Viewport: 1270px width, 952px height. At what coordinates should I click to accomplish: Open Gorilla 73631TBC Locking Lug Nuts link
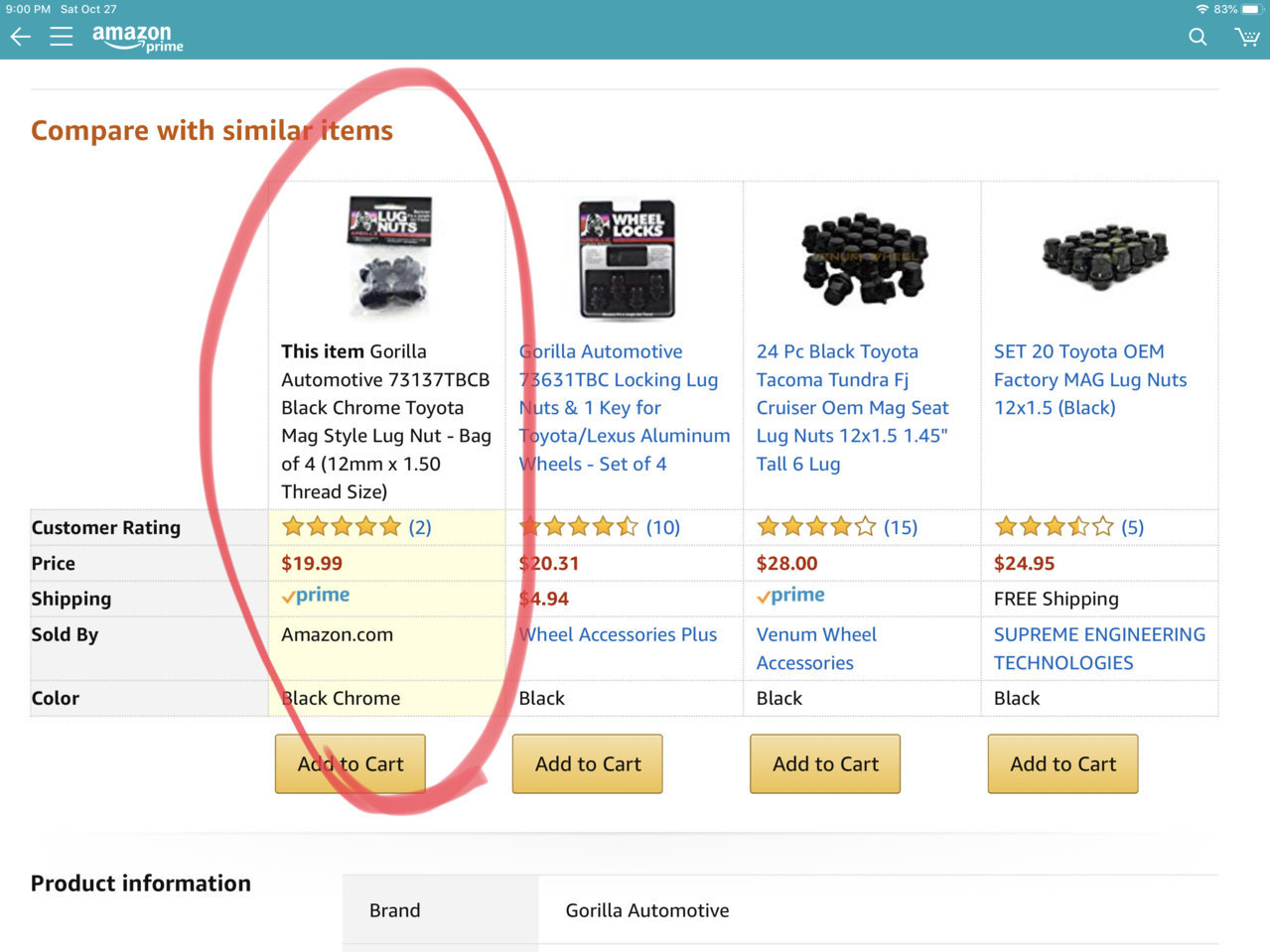[x=624, y=407]
